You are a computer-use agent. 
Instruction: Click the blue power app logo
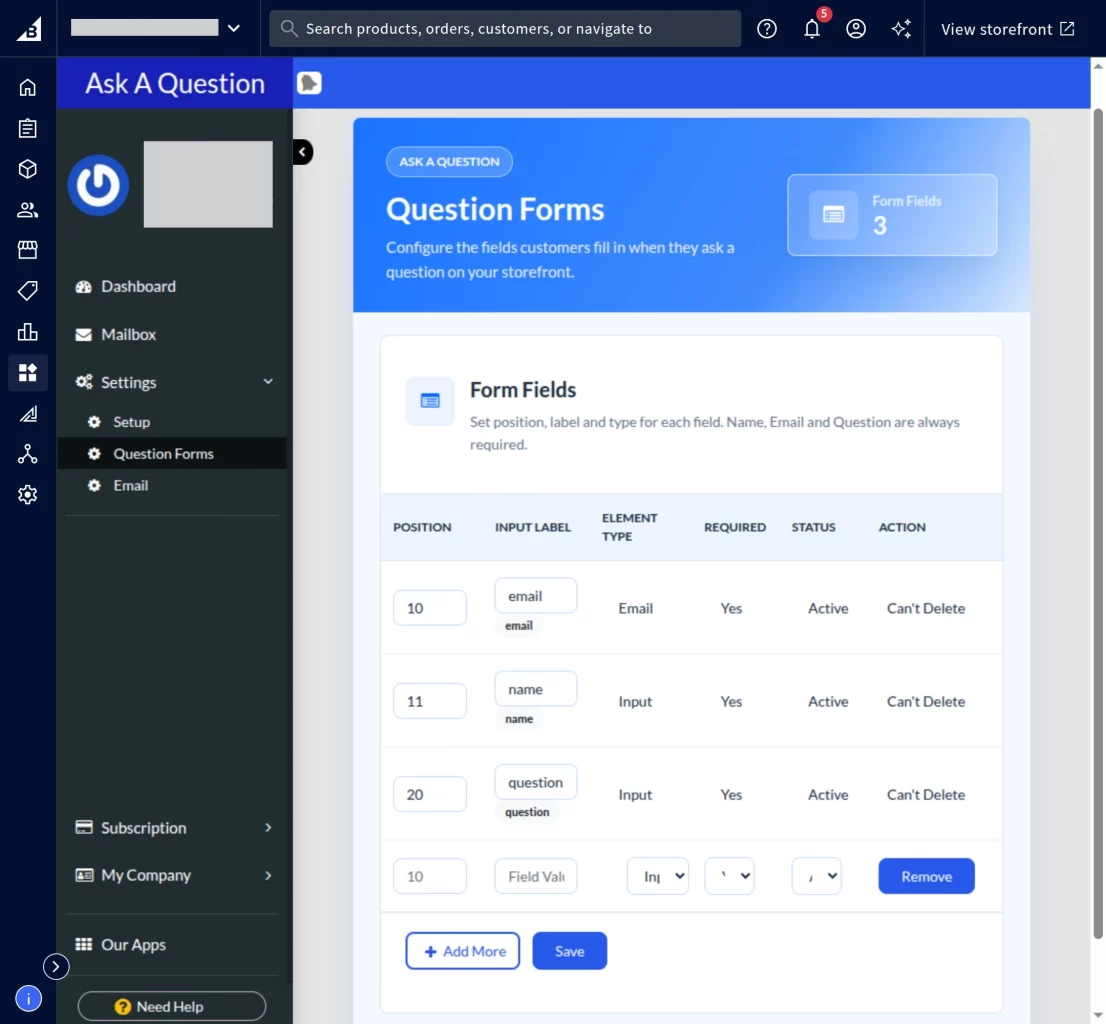98,185
